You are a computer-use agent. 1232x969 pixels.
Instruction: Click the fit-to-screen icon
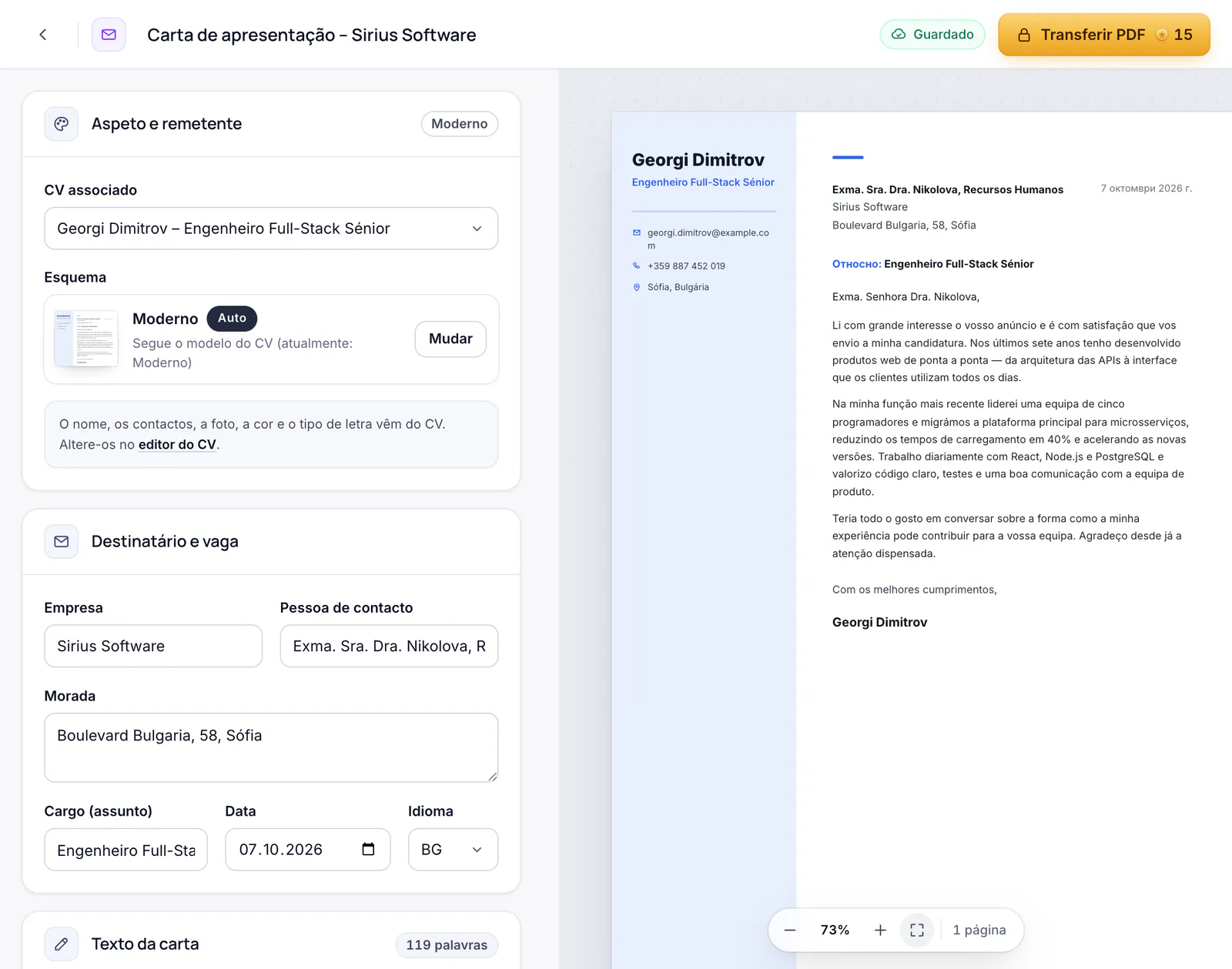pos(917,931)
